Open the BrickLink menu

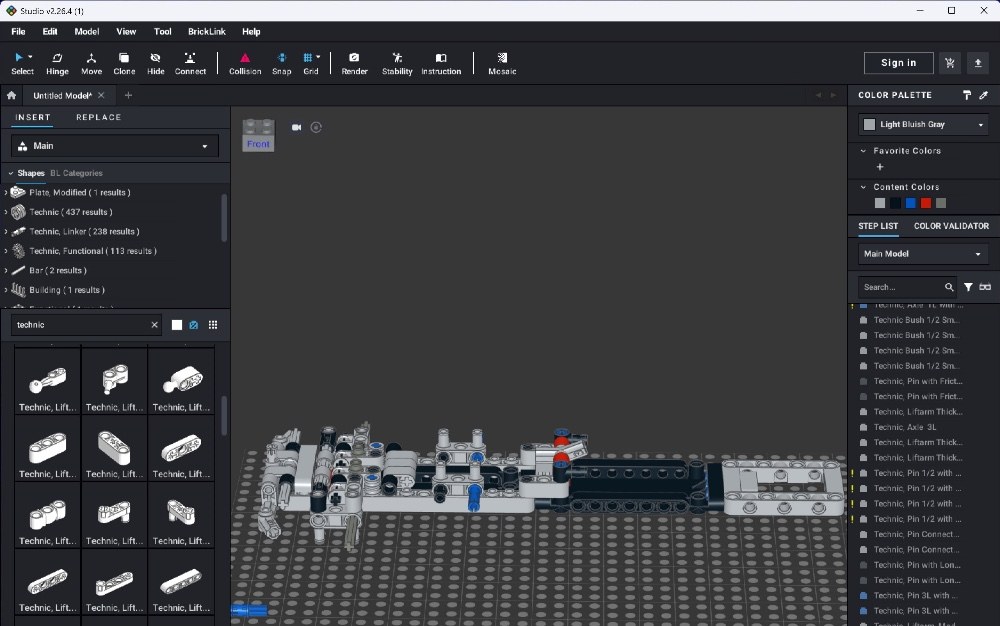207,31
